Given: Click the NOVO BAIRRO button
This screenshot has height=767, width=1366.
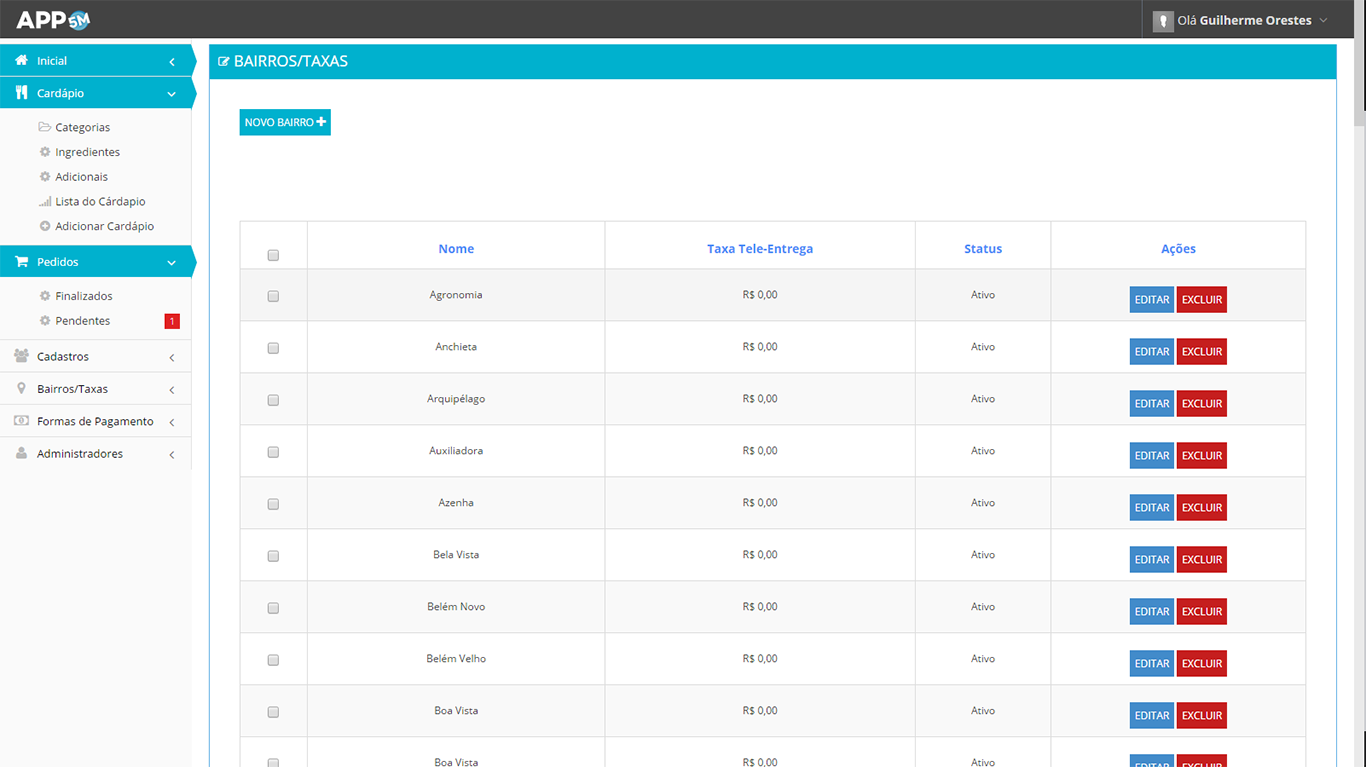Looking at the screenshot, I should [x=285, y=122].
